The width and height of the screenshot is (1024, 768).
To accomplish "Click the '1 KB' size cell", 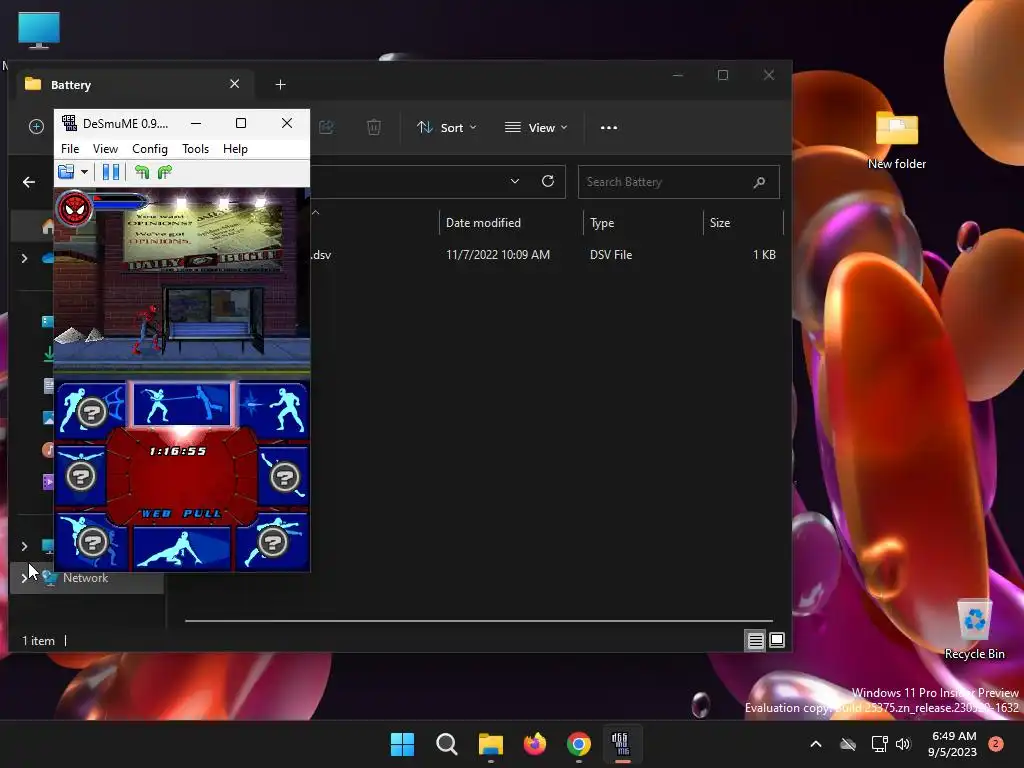I will (x=764, y=255).
